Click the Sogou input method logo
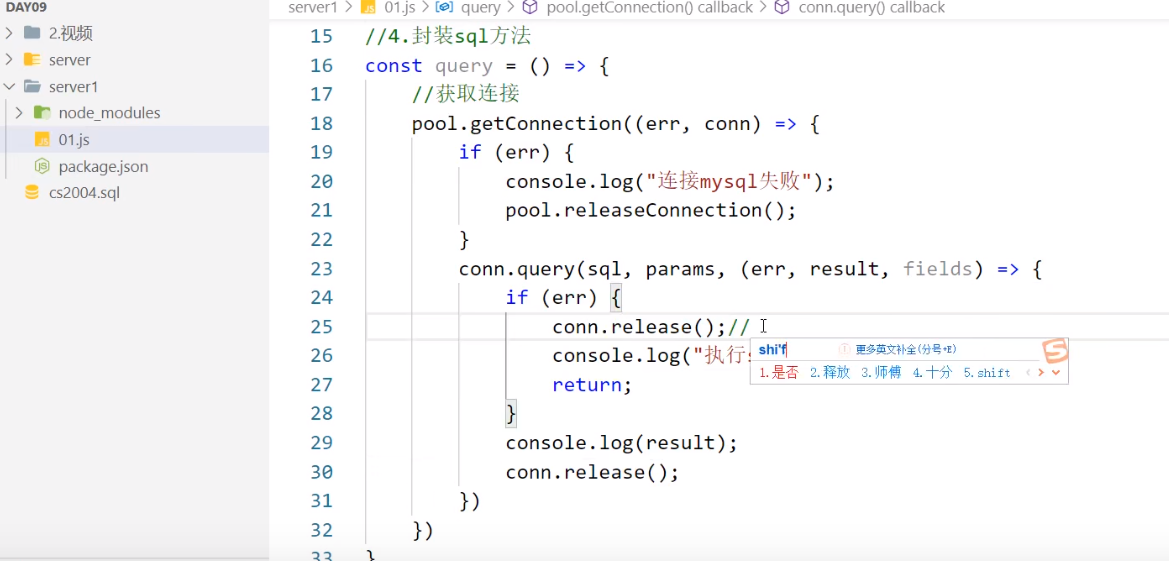 point(1054,351)
